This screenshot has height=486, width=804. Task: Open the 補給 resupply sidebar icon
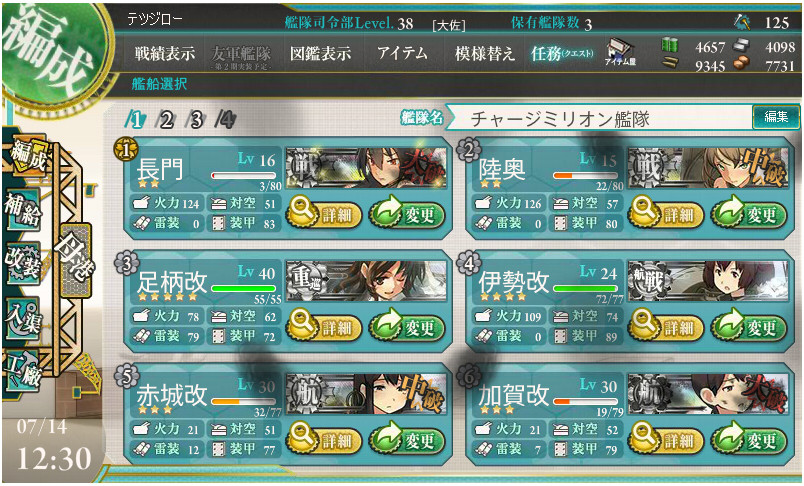(x=23, y=209)
